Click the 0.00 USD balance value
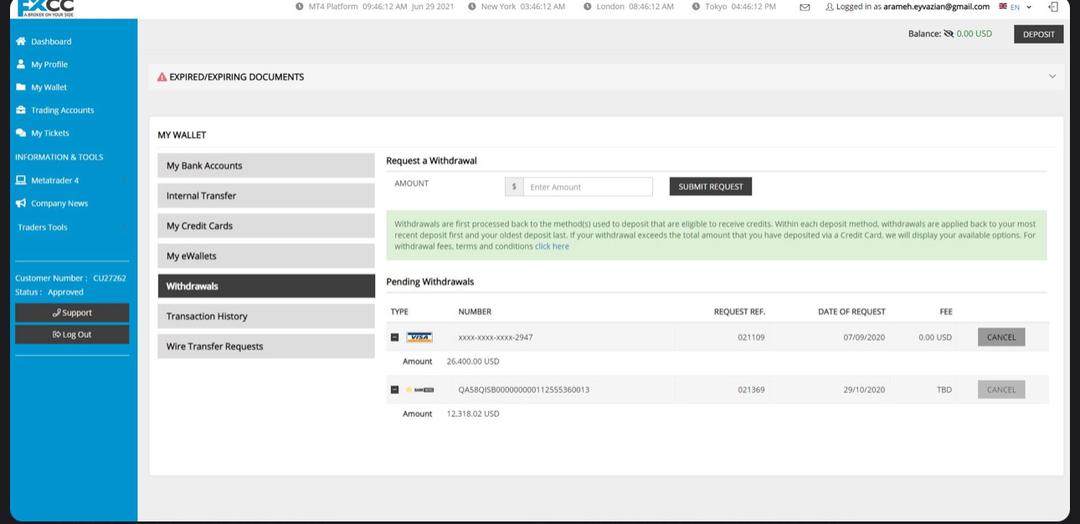The height and width of the screenshot is (524, 1080). click(x=974, y=33)
